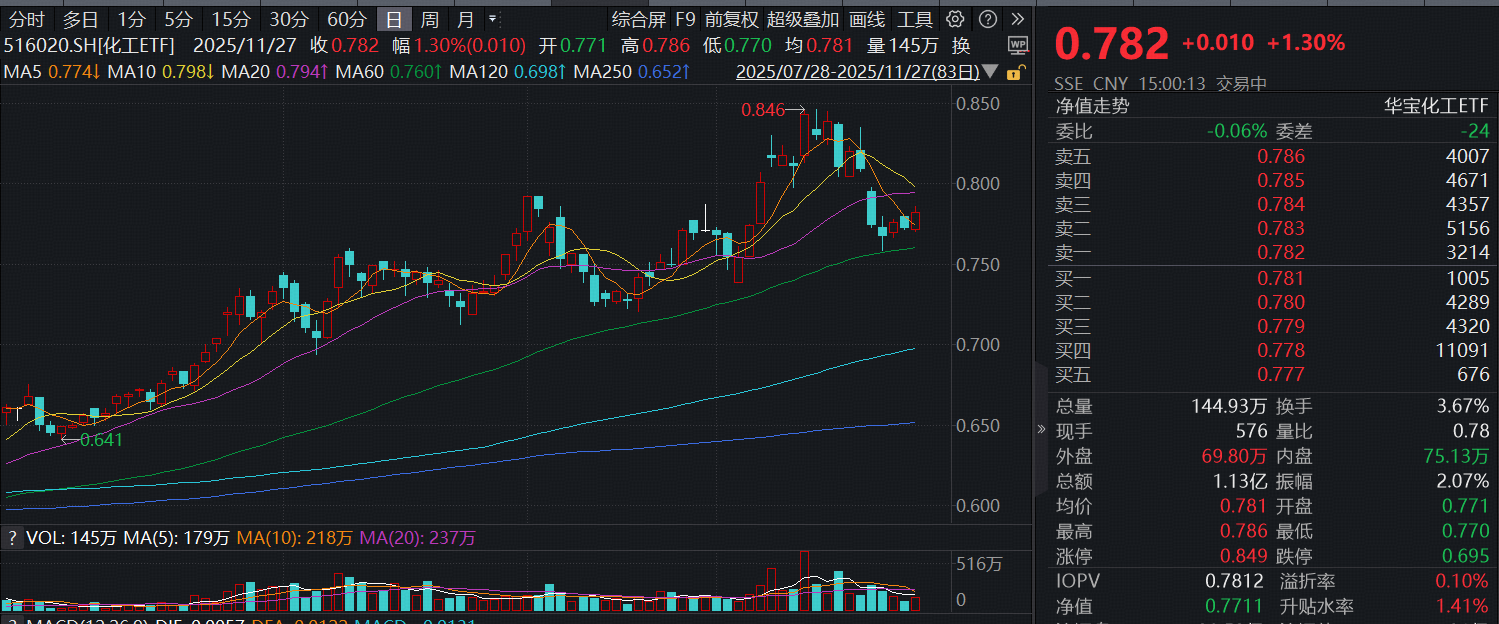Image resolution: width=1499 pixels, height=624 pixels.
Task: Click the double-arrow more options icon in toolbar
Action: 1017,19
